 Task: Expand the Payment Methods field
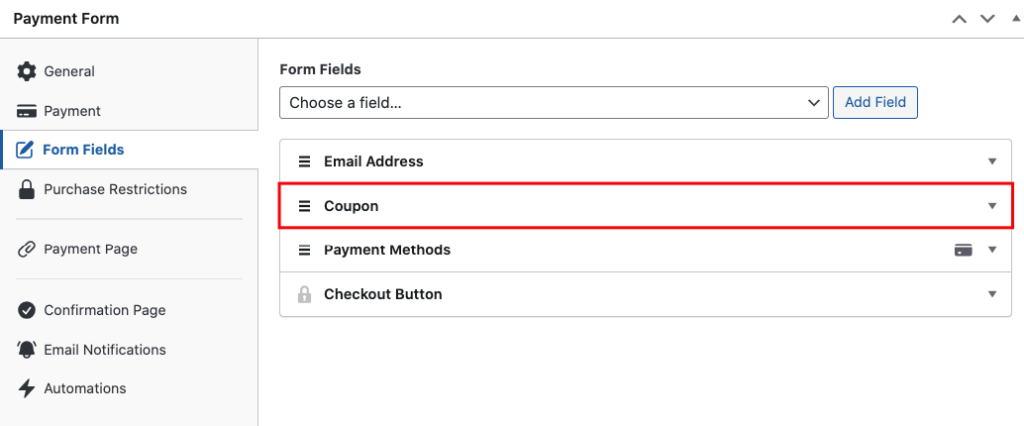992,250
